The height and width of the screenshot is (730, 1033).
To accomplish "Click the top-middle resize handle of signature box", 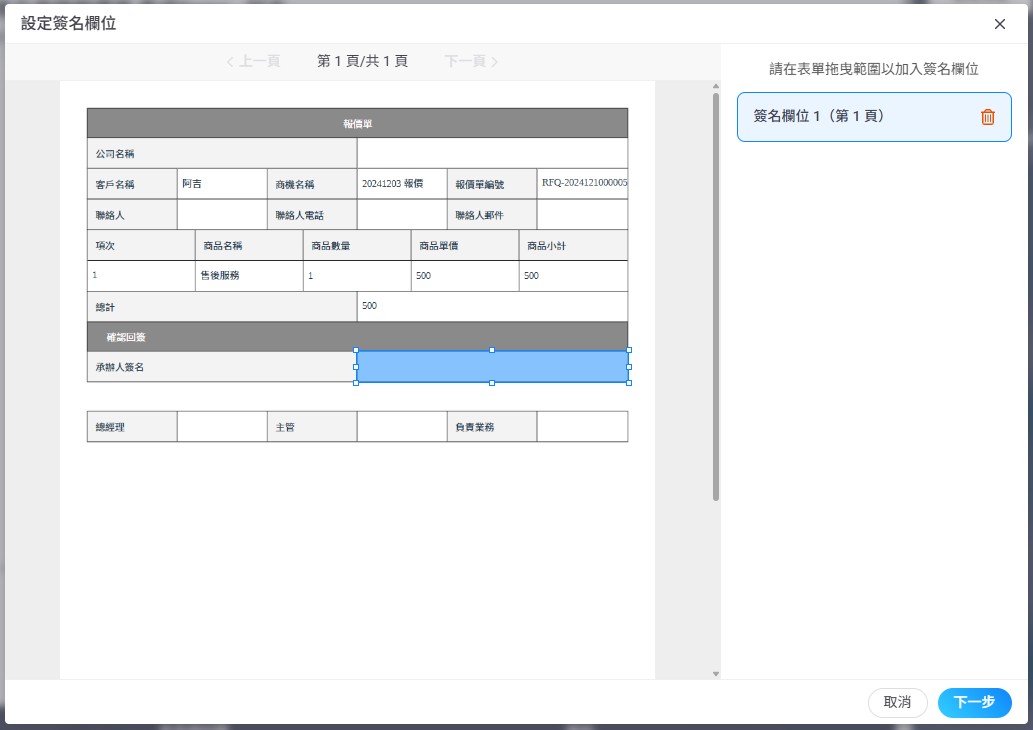I will pyautogui.click(x=492, y=351).
